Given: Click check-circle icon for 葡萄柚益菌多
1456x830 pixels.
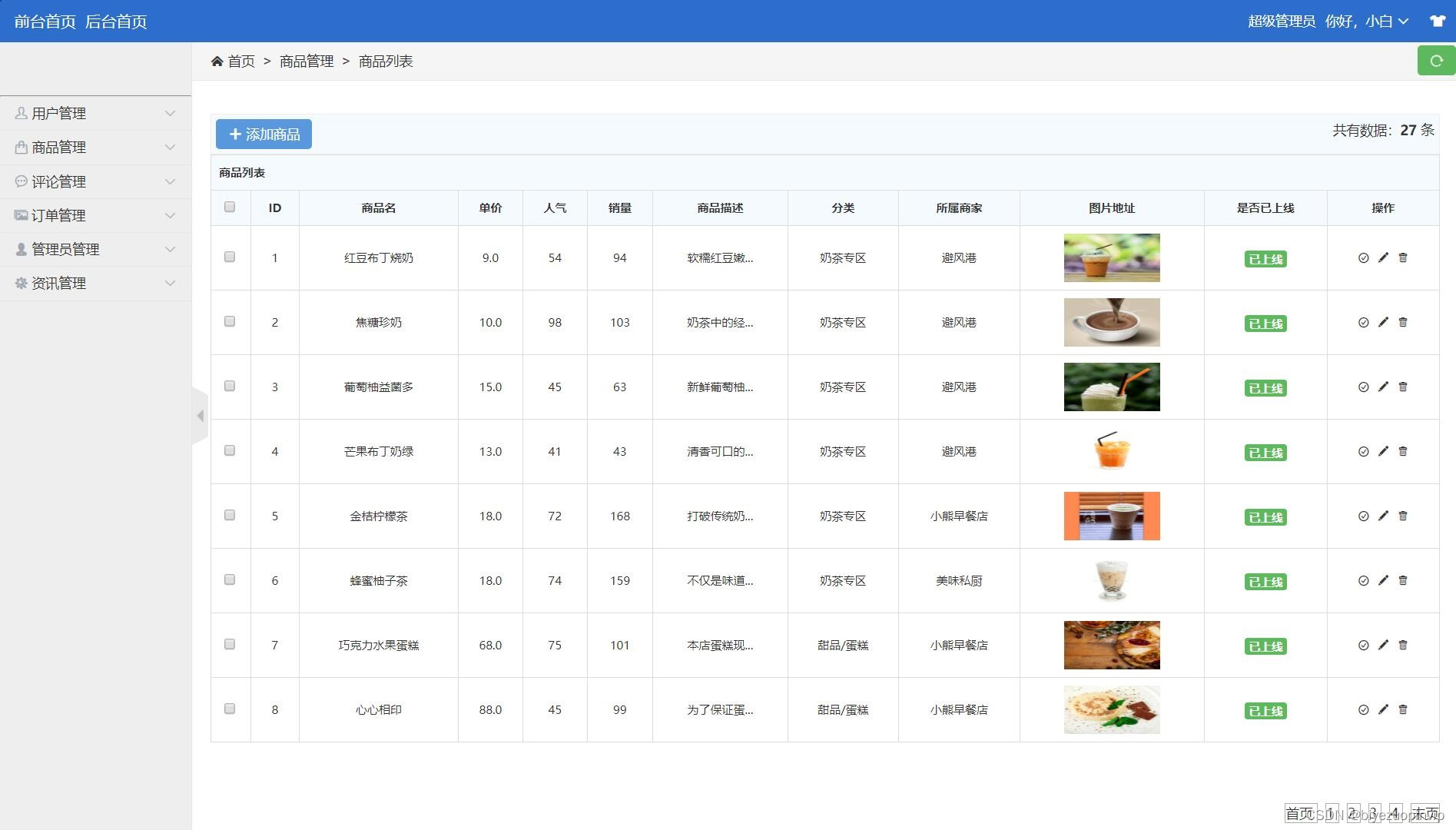Looking at the screenshot, I should pyautogui.click(x=1363, y=387).
